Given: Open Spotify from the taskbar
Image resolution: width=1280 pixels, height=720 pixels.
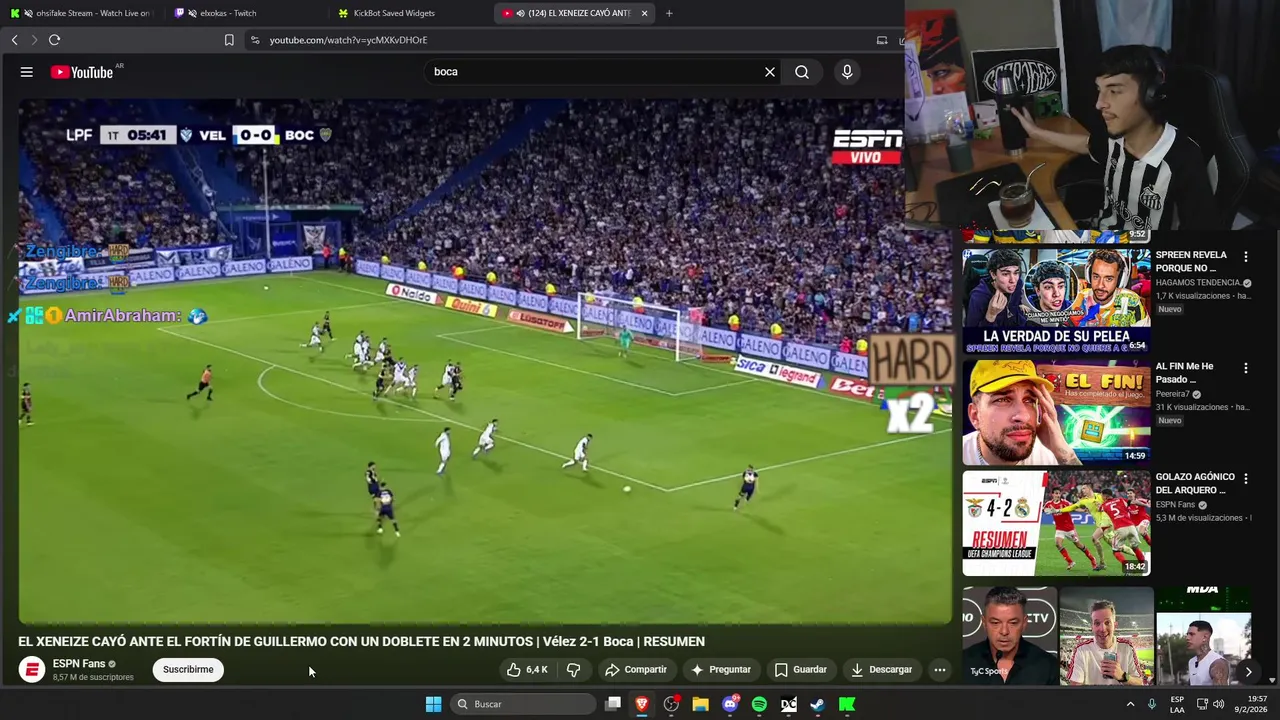Looking at the screenshot, I should pos(759,704).
